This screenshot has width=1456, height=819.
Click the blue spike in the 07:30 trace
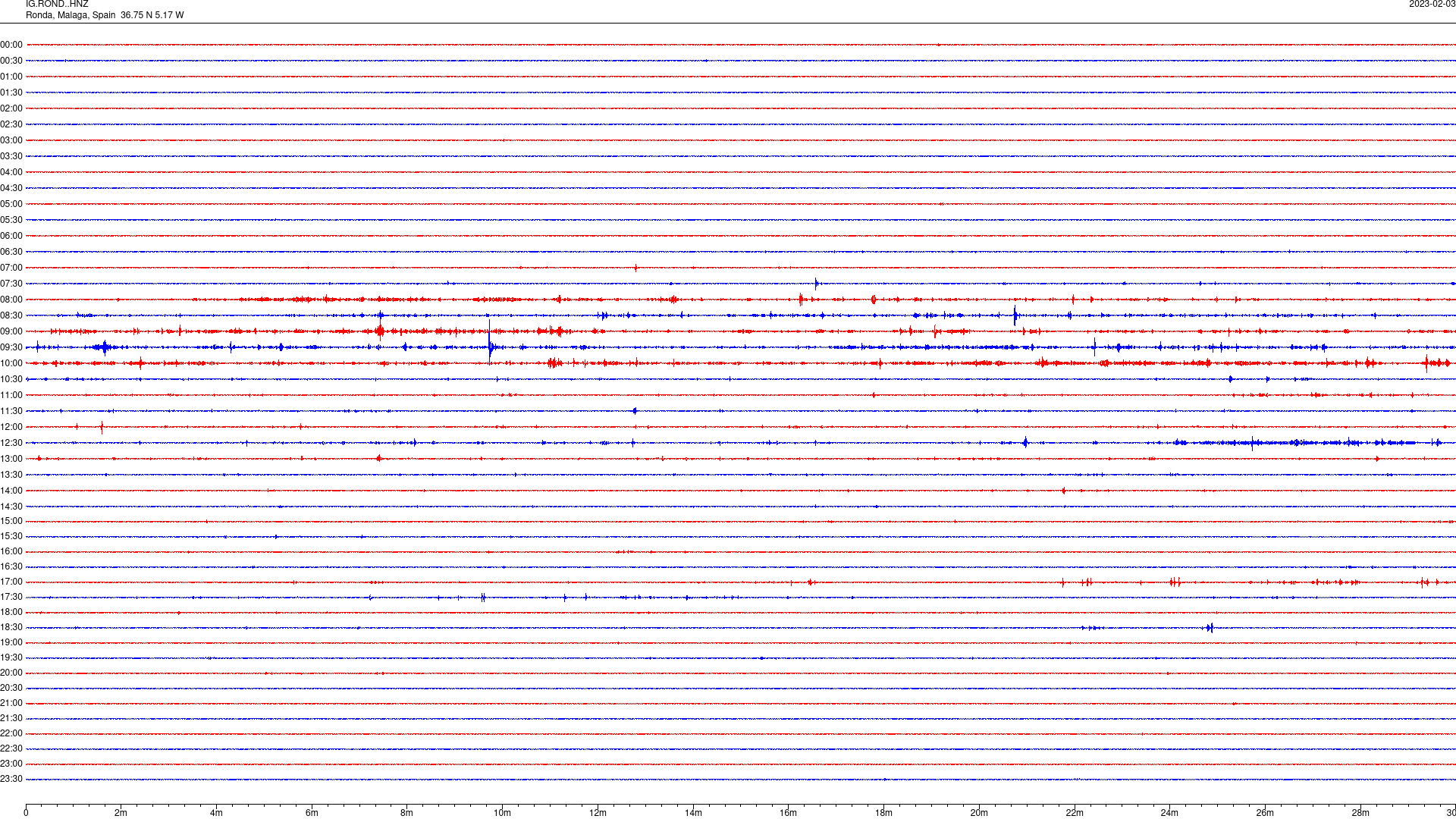tap(816, 284)
